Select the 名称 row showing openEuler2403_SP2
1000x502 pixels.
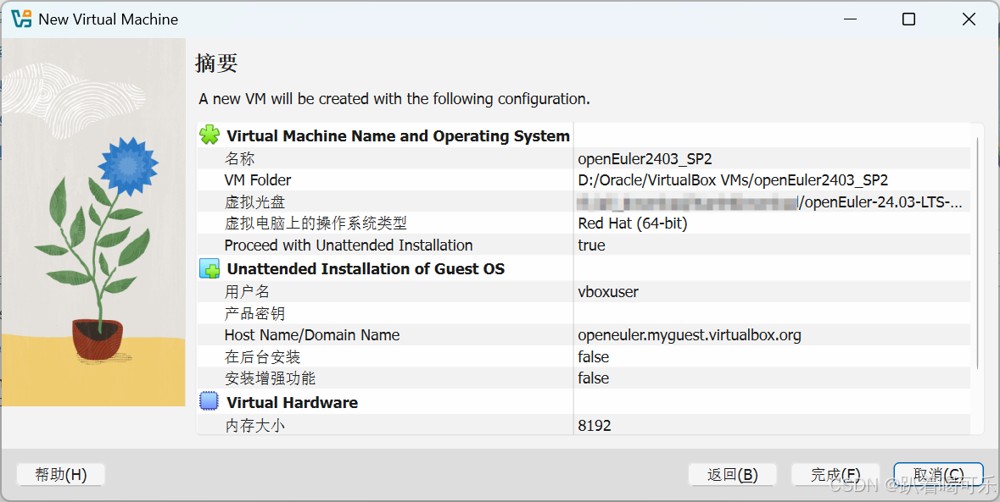pos(580,158)
